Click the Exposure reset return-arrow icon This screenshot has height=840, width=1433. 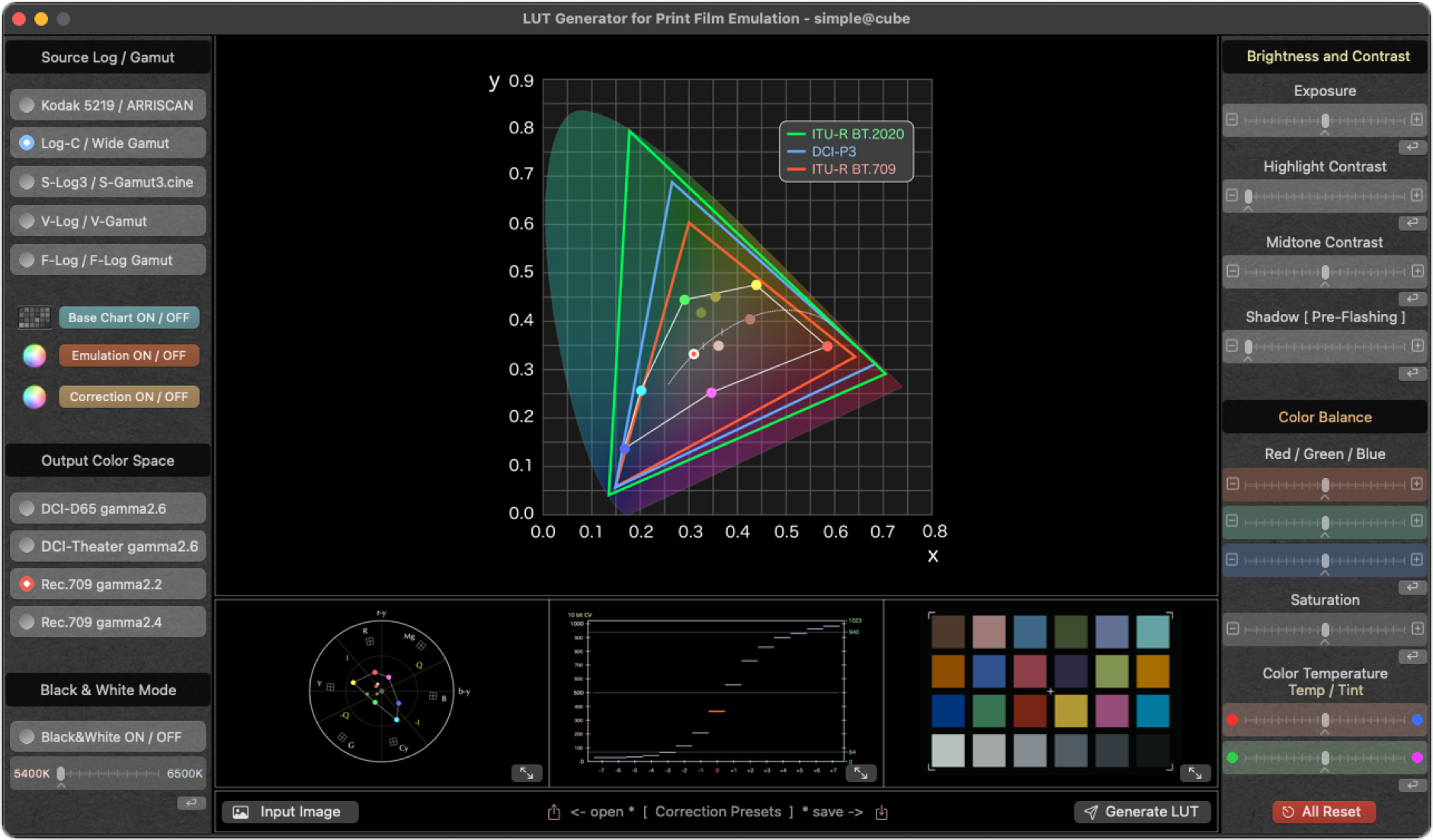pos(1411,147)
